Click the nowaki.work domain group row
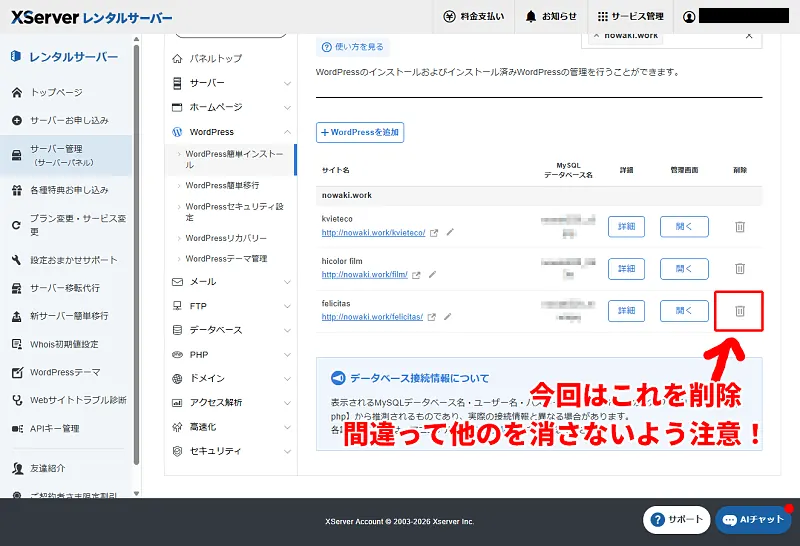The width and height of the screenshot is (800, 546). click(539, 195)
